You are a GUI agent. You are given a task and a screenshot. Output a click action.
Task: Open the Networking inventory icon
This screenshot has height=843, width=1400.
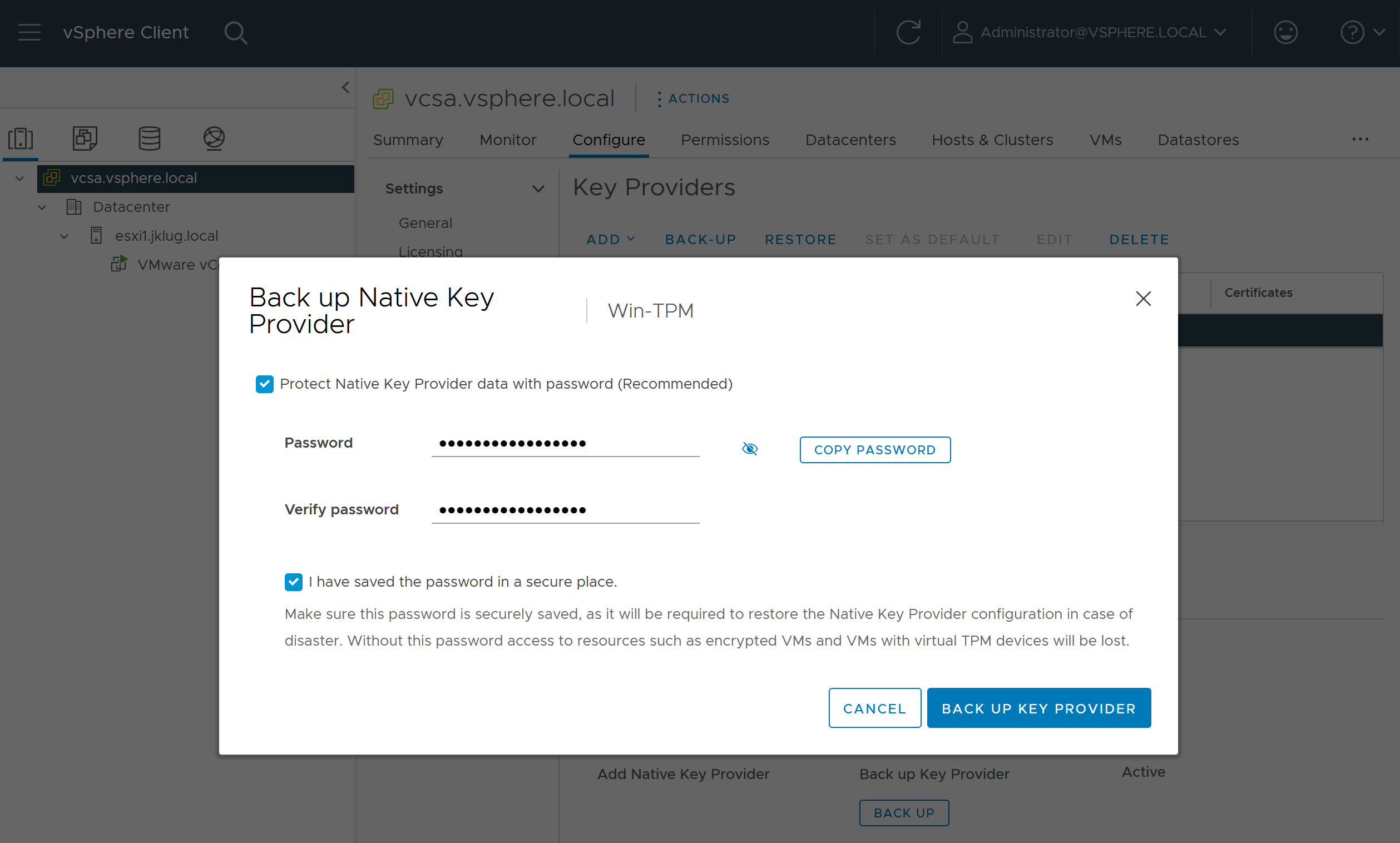click(x=214, y=138)
